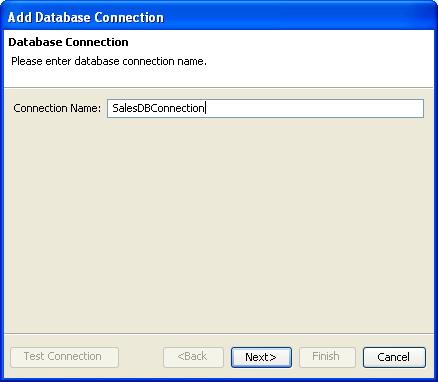
Task: Click the "Connection Name:" label
Action: [x=57, y=108]
